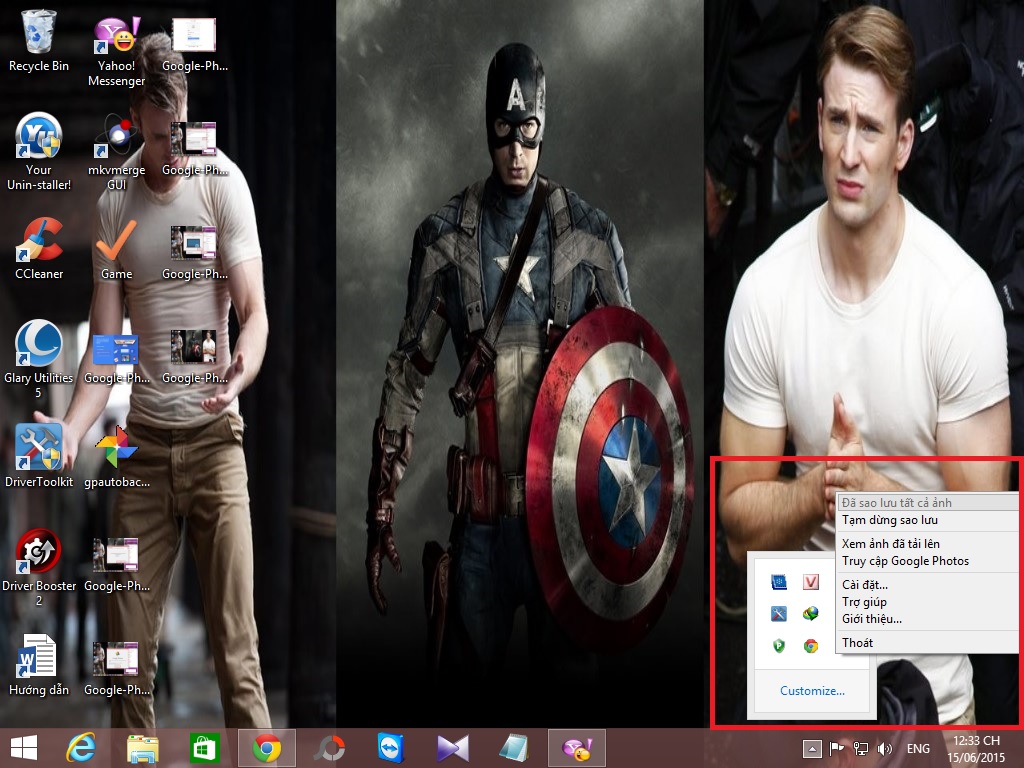Select 'Tạm dừng sao lưu' in context menu

point(890,520)
